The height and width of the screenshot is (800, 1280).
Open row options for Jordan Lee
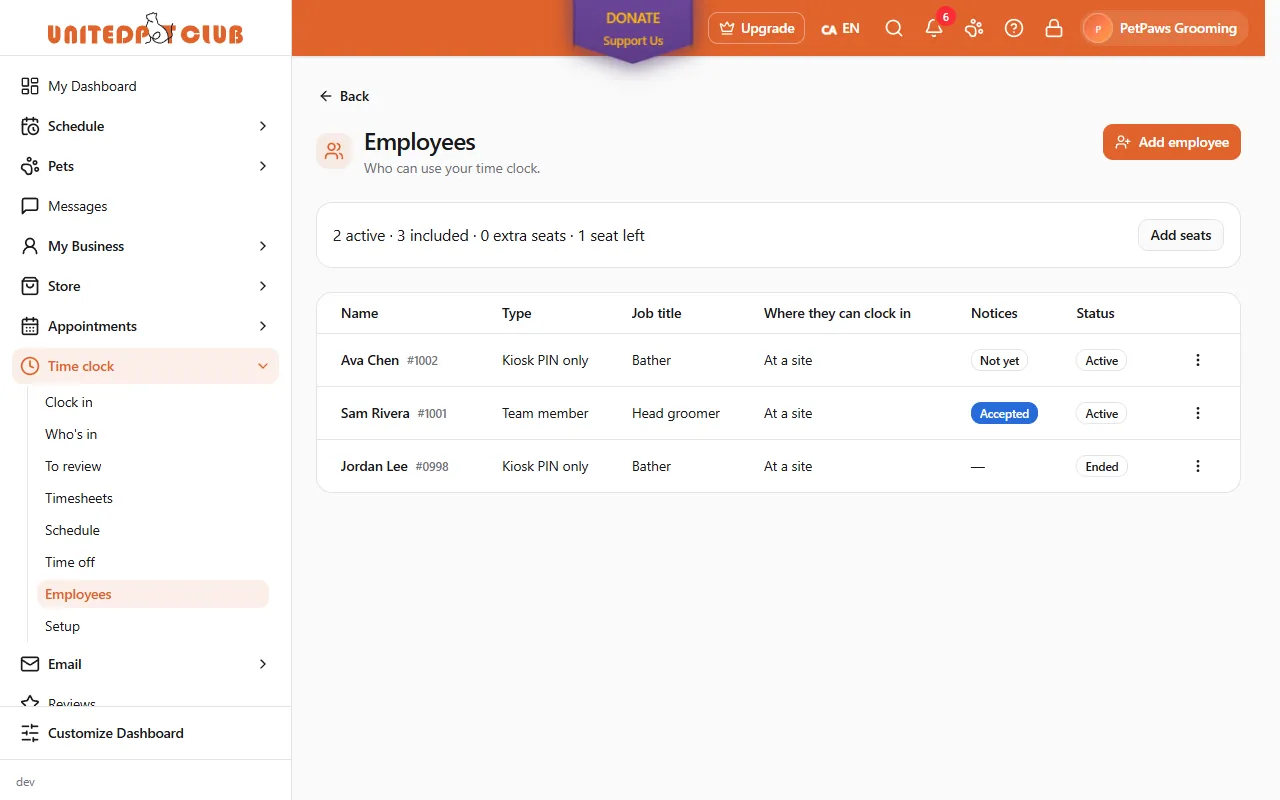coord(1198,466)
